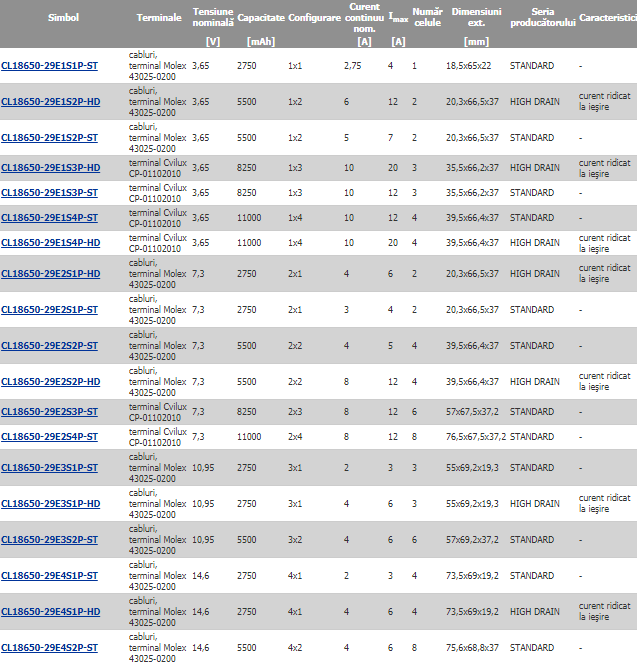
Task: Click the CL18650-29E1S4P-HD link
Action: (50, 242)
